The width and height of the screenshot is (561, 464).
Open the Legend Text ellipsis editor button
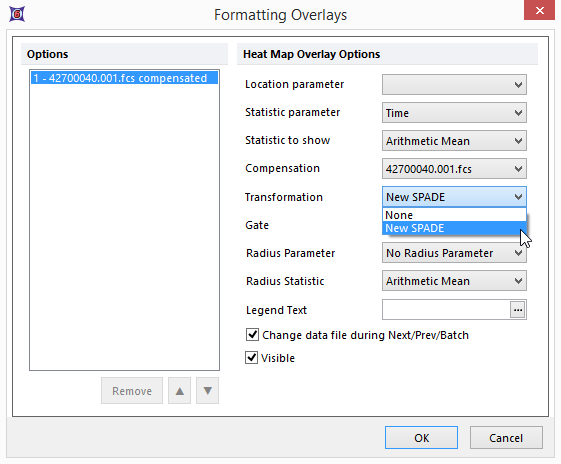click(x=517, y=310)
